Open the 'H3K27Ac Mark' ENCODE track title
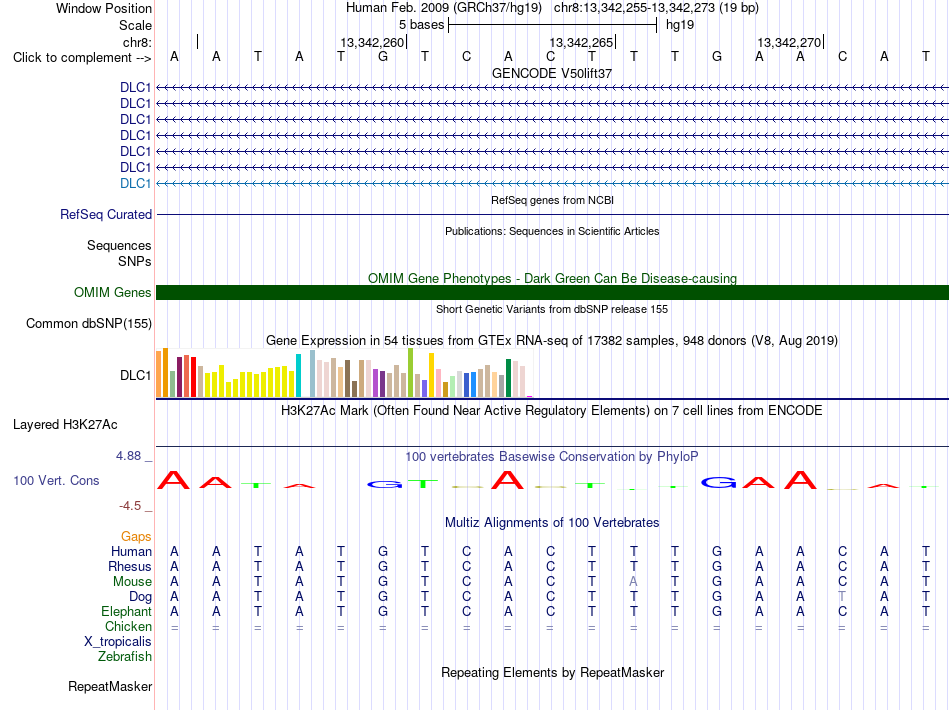This screenshot has width=950, height=710. point(552,411)
